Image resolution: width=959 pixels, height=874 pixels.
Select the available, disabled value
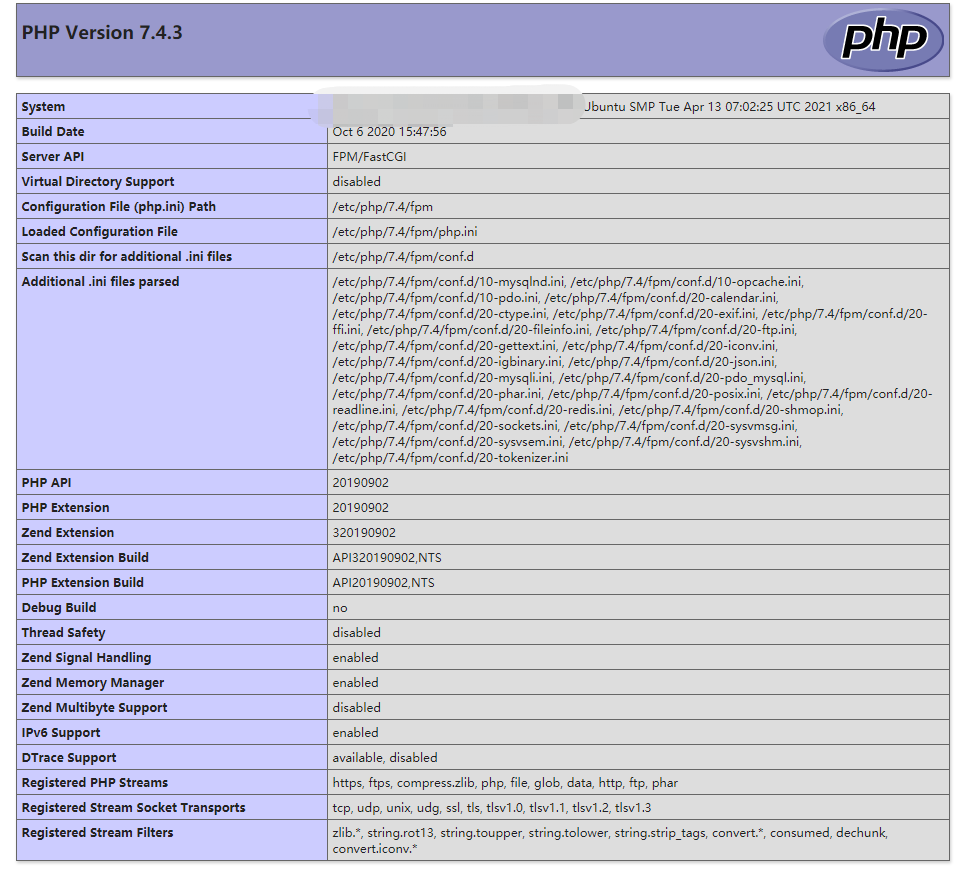[x=385, y=758]
